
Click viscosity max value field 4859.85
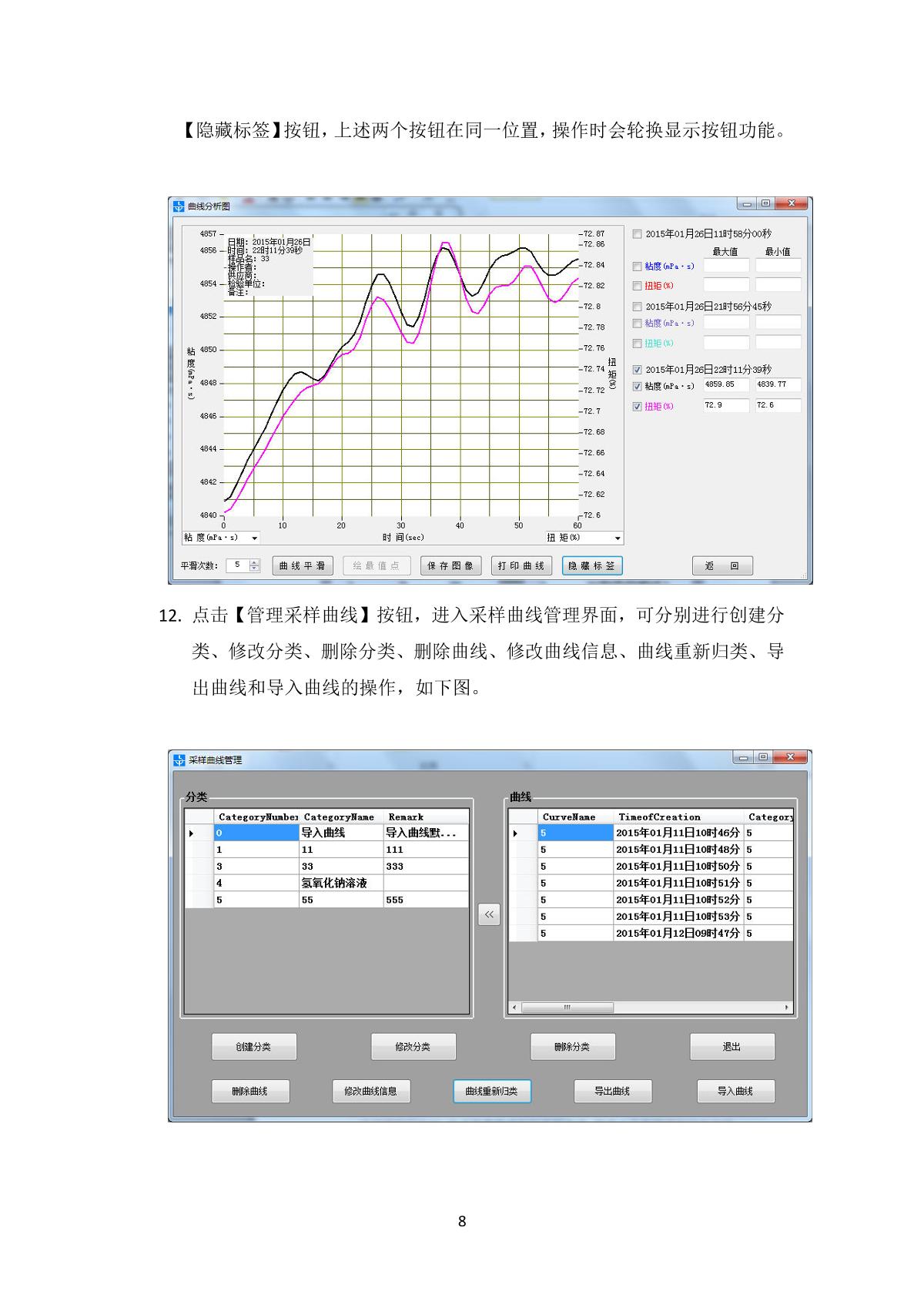pyautogui.click(x=726, y=384)
